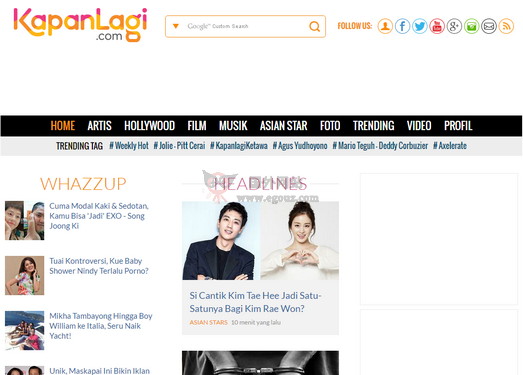Open the user profile follow icon

click(385, 26)
